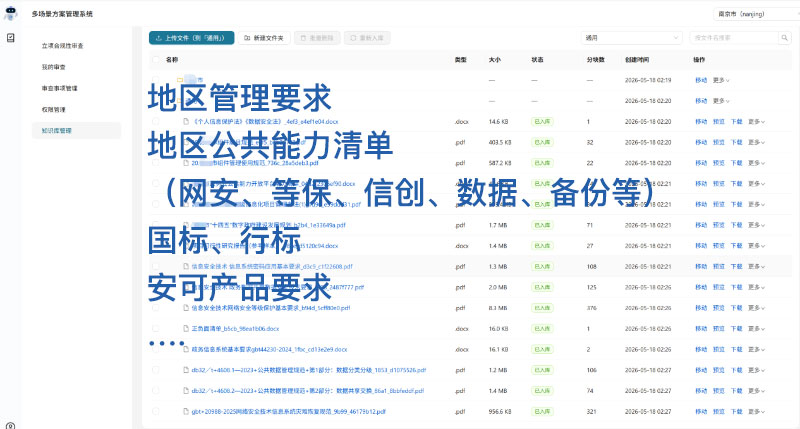The width and height of the screenshot is (800, 429).
Task: Open 审查事项管理 in the sidebar
Action: [59, 88]
